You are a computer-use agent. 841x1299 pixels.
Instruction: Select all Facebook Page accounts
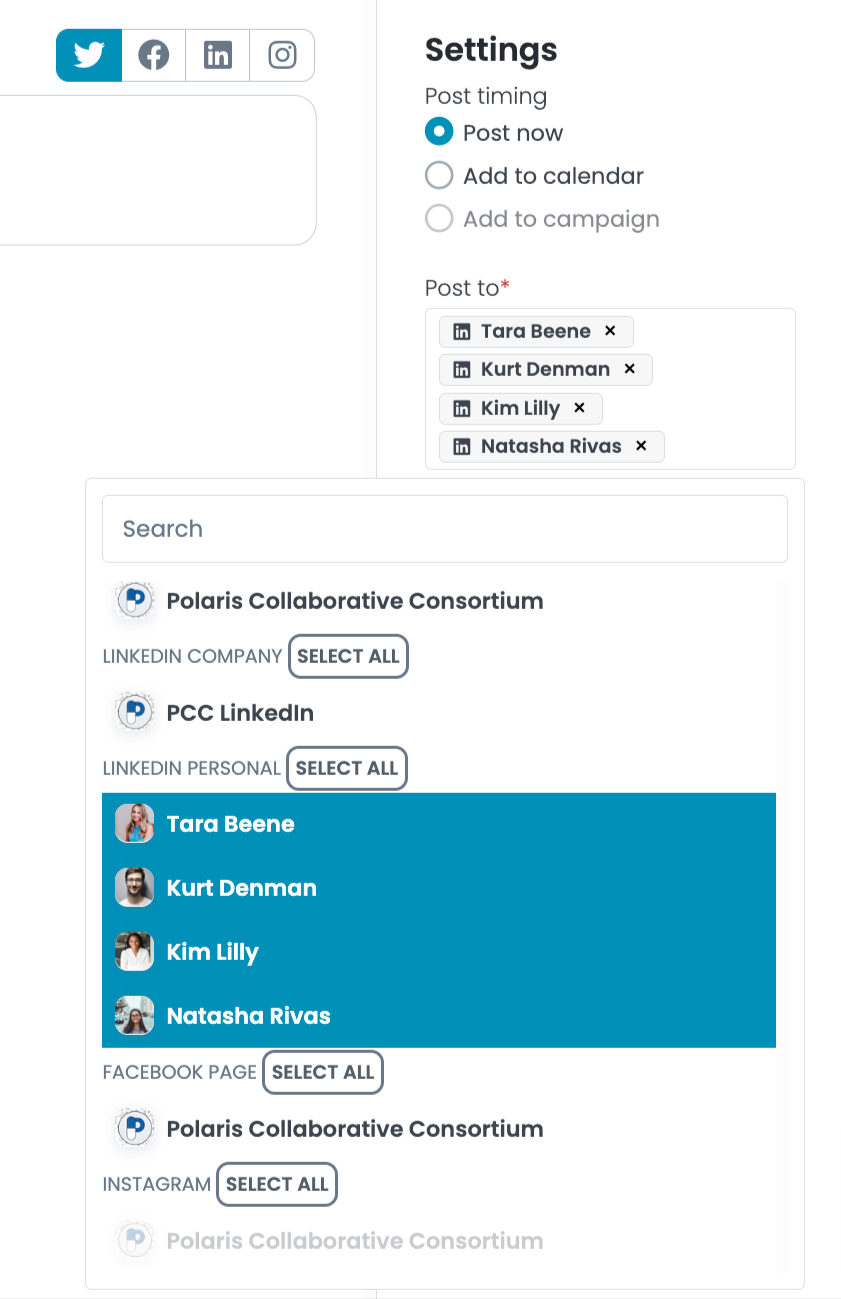pos(322,1072)
